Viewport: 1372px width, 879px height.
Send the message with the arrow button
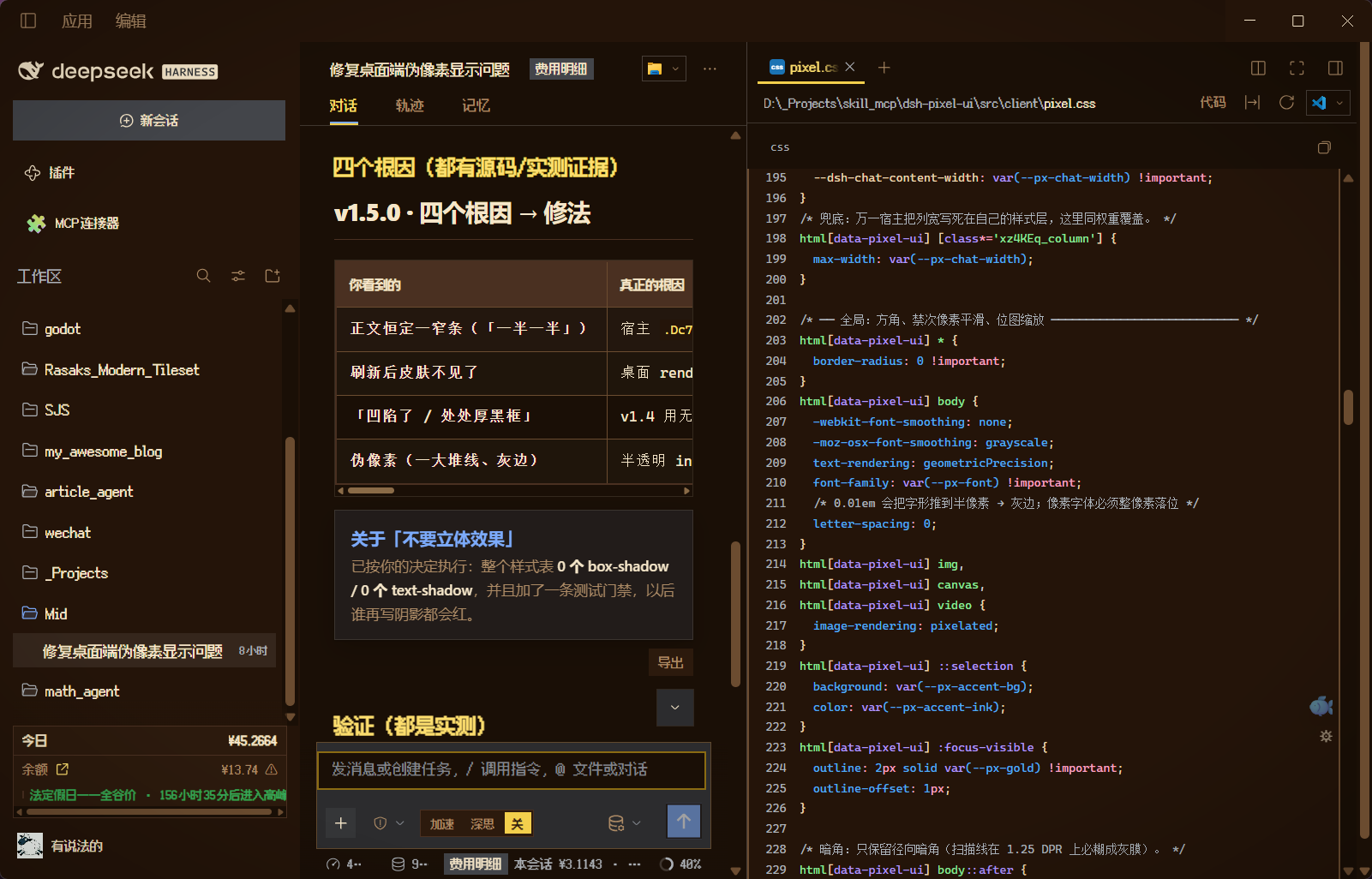(683, 822)
